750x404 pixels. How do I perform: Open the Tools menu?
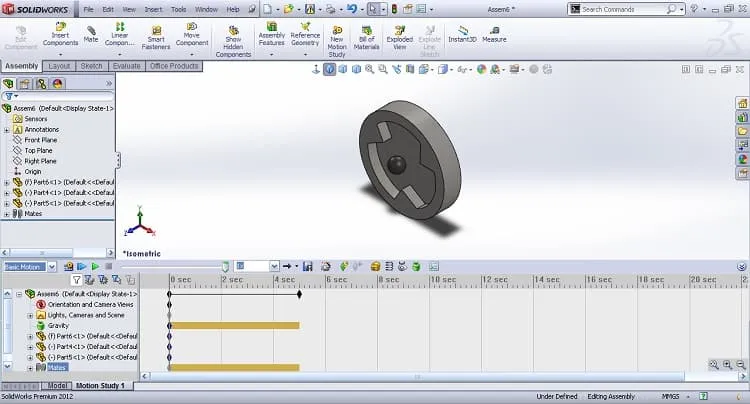click(x=178, y=9)
